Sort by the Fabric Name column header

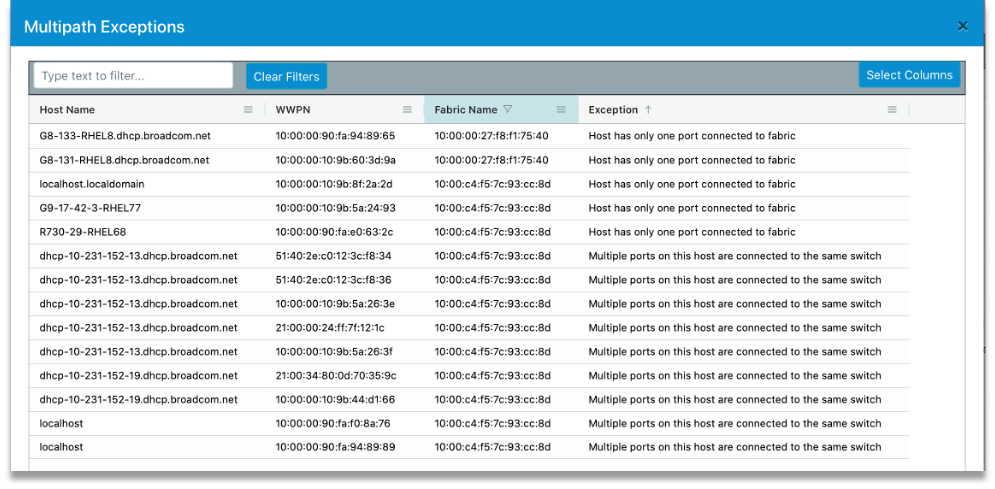tap(466, 110)
